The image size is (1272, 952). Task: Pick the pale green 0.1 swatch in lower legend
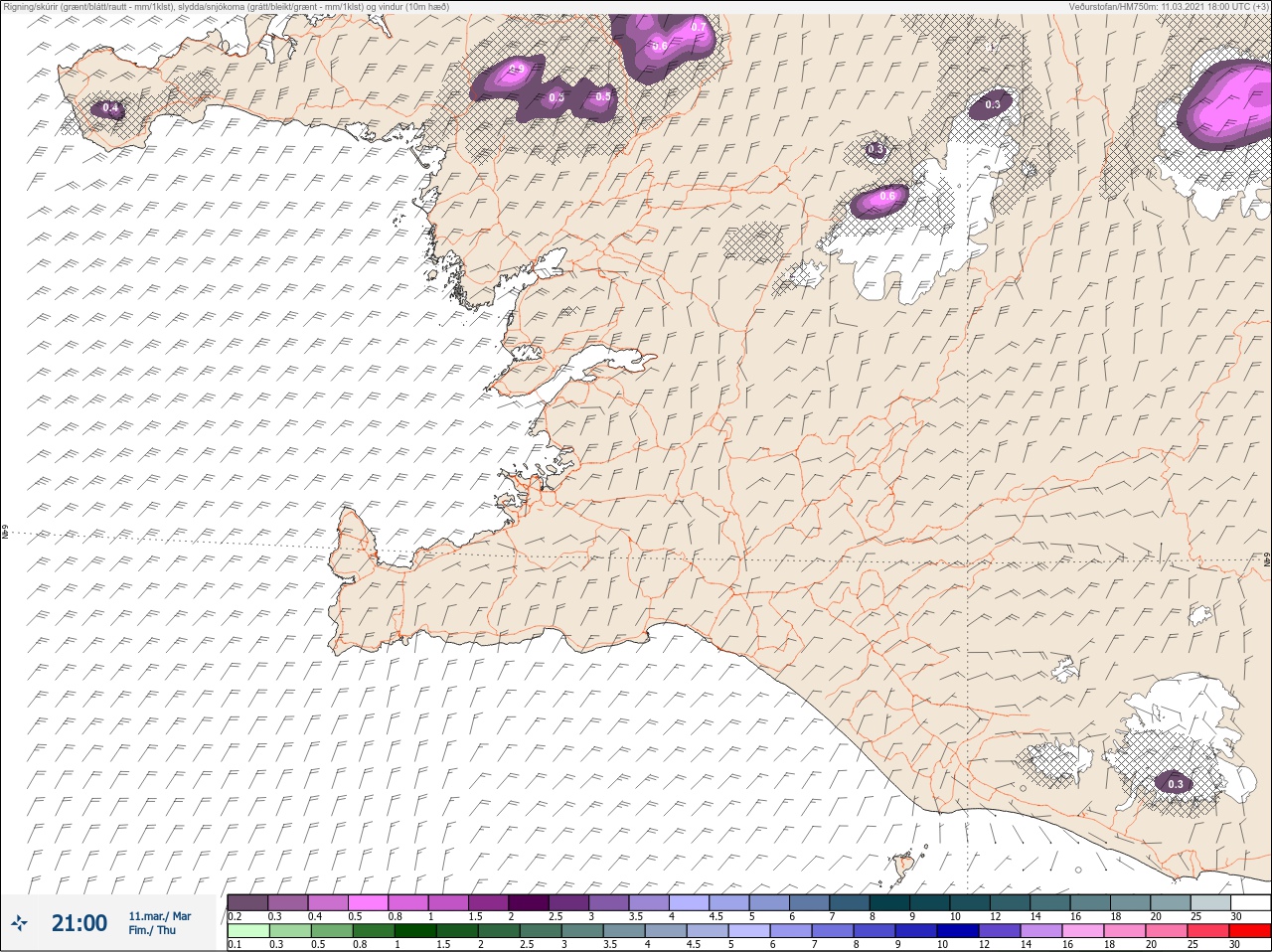[247, 931]
